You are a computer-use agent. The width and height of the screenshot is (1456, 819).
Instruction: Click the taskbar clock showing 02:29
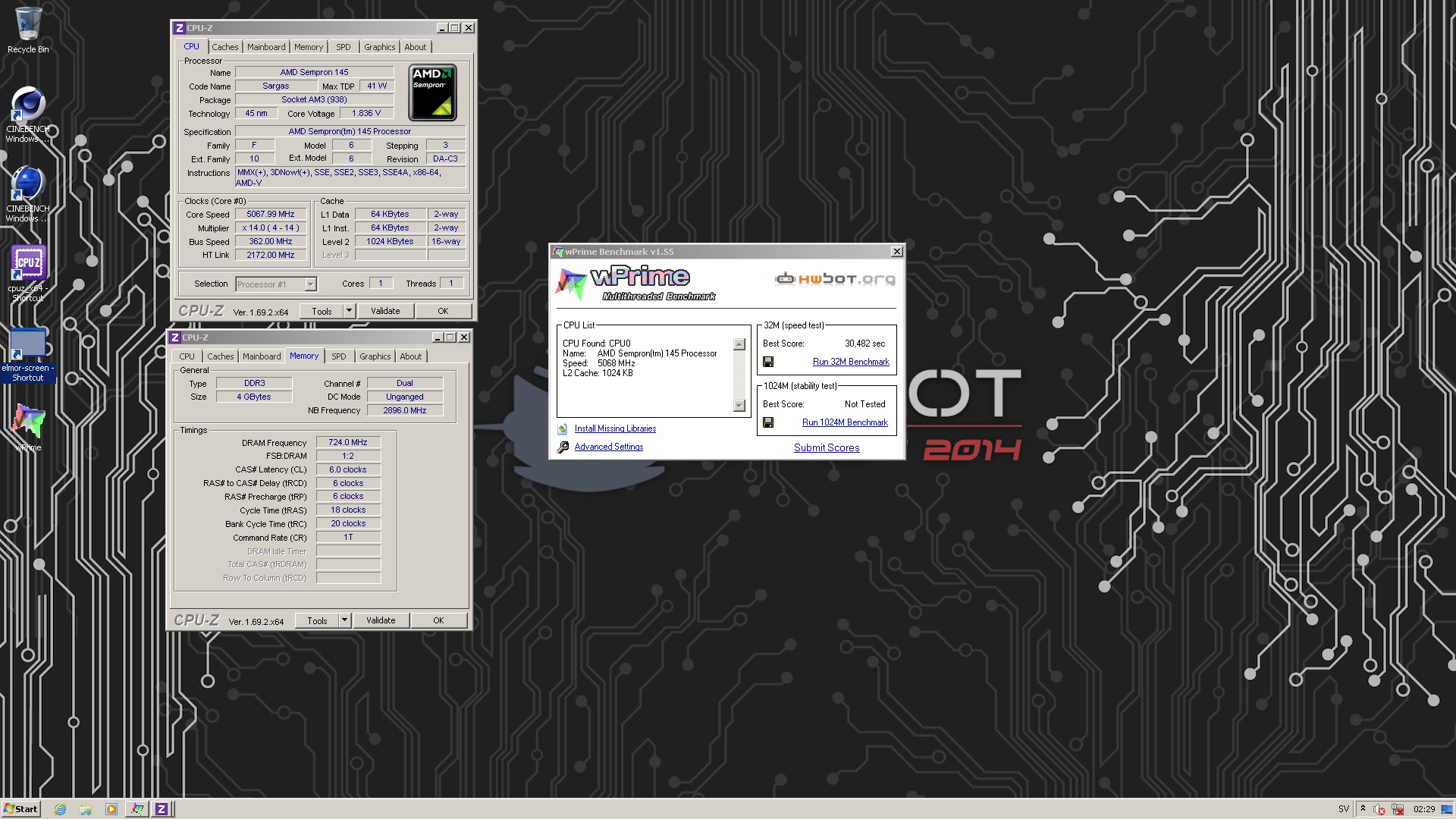(1424, 809)
